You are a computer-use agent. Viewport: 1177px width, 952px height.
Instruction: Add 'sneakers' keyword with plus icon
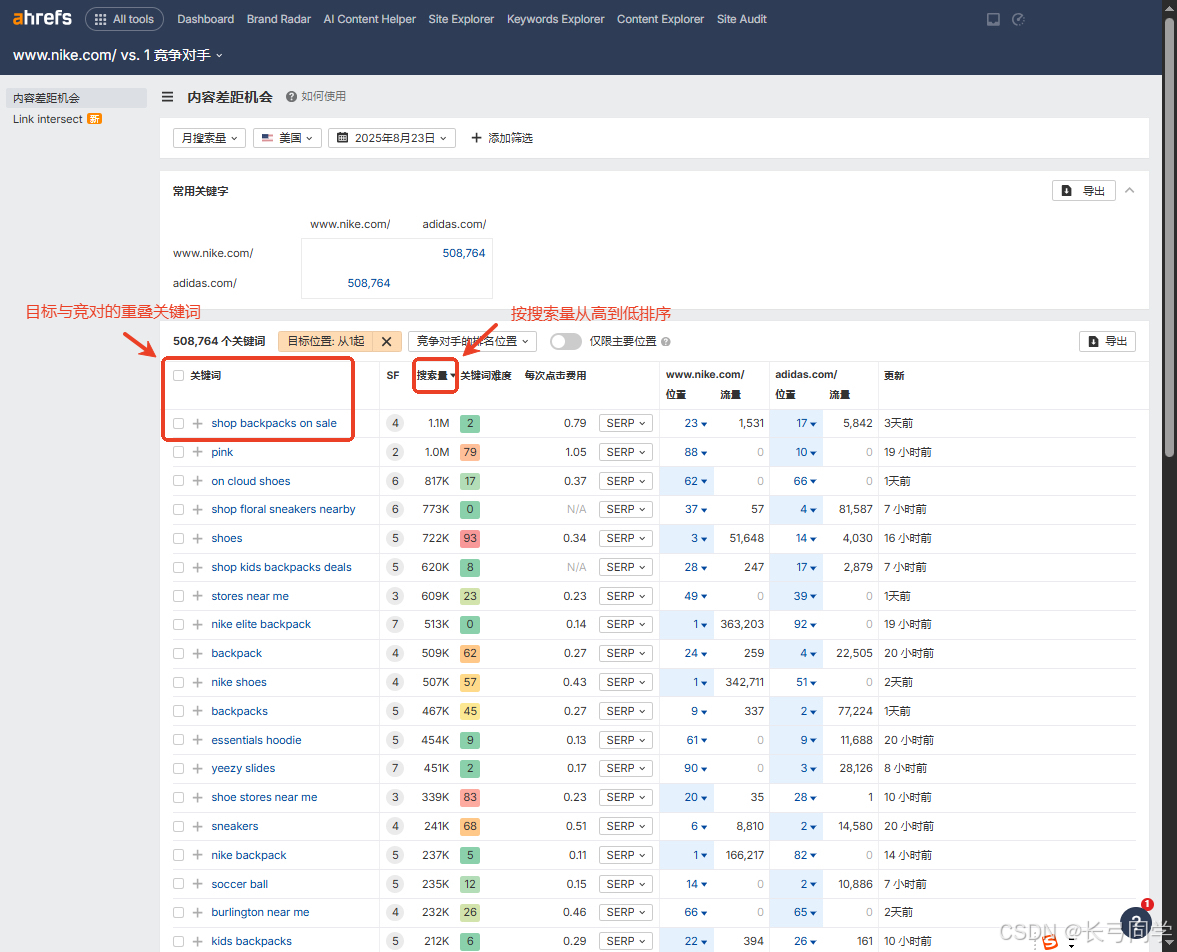(x=197, y=827)
